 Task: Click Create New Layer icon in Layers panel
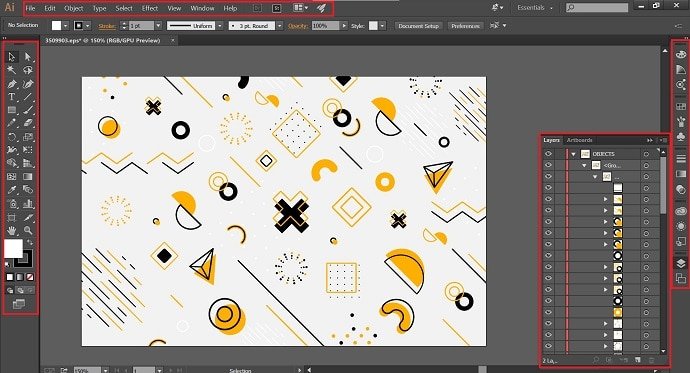[x=638, y=360]
